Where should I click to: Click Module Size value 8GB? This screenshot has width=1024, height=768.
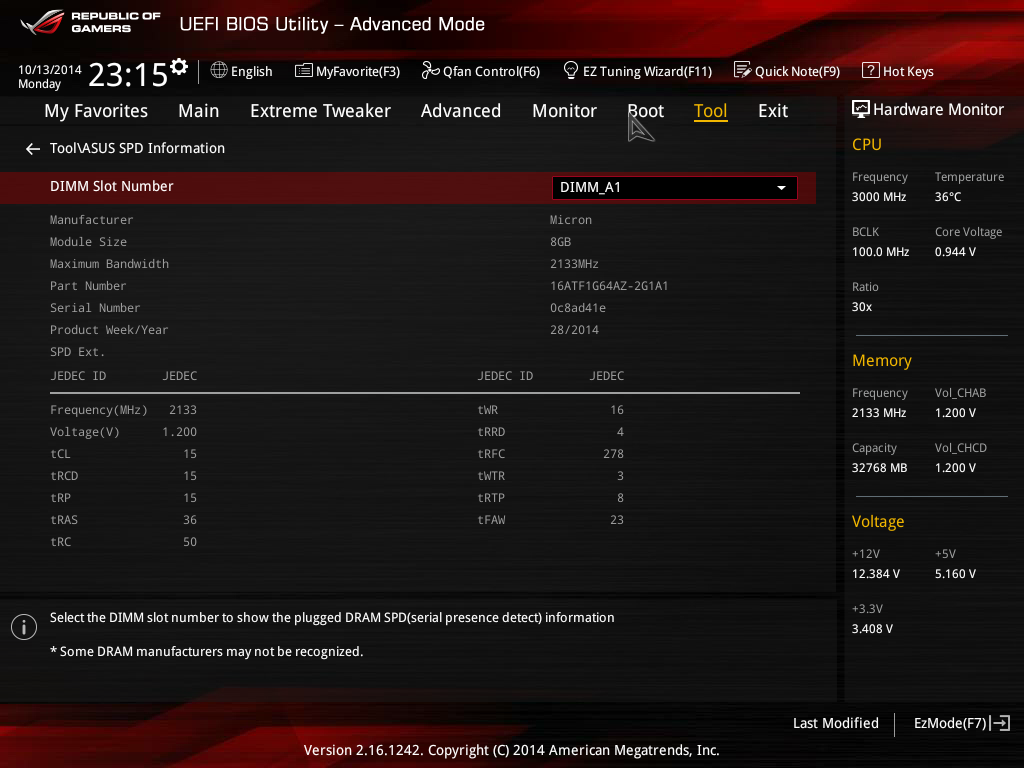coord(560,242)
